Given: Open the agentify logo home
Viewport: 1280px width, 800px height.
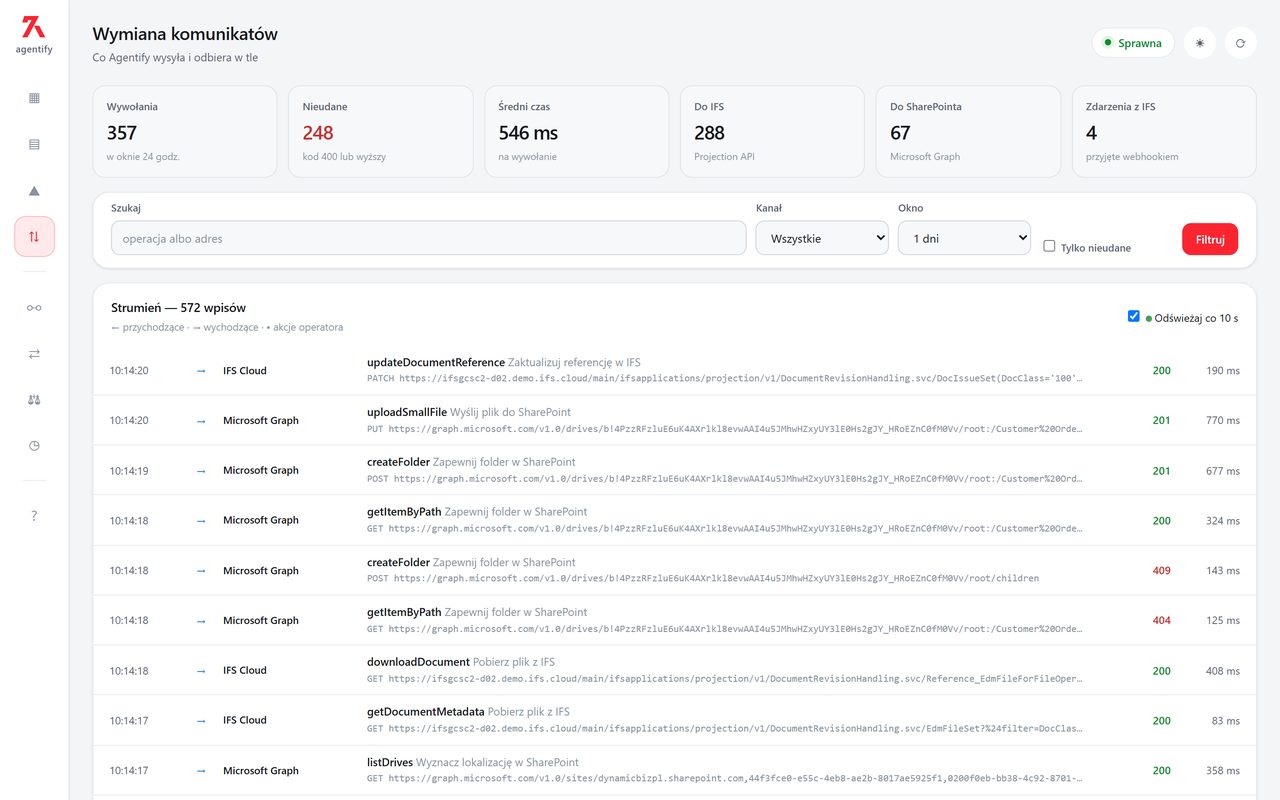Looking at the screenshot, I should click(34, 34).
